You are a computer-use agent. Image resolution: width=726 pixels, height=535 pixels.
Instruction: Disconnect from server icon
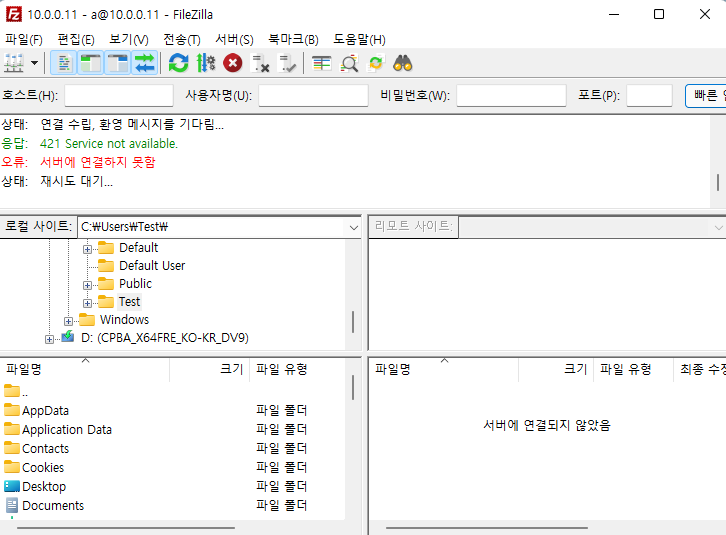[260, 63]
